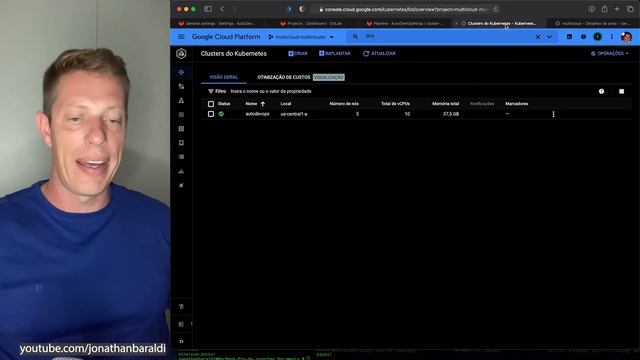Open the row actions menu for autodevops
This screenshot has height=360, width=640.
(553, 114)
